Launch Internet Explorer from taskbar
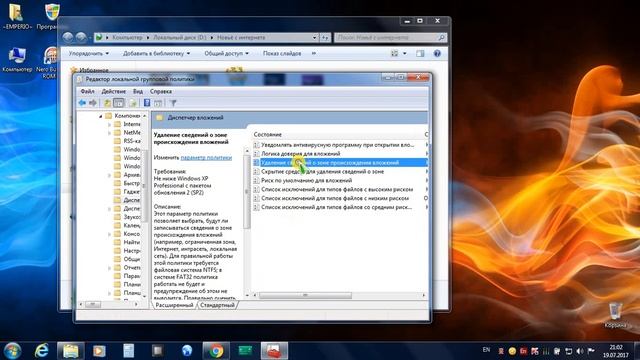Screen dimensions: 640x360 click(x=42, y=351)
